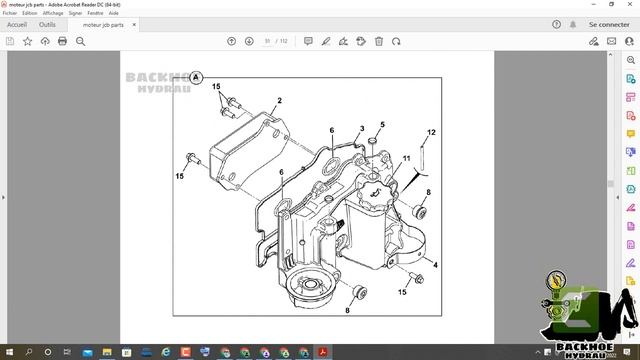The width and height of the screenshot is (640, 360).
Task: Open the pink Redact tool in right pane
Action: coord(631,208)
